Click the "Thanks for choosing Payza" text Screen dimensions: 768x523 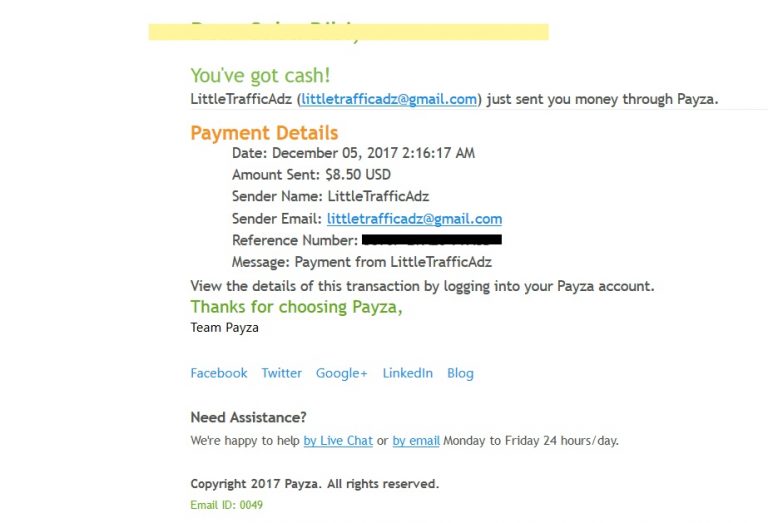point(296,307)
